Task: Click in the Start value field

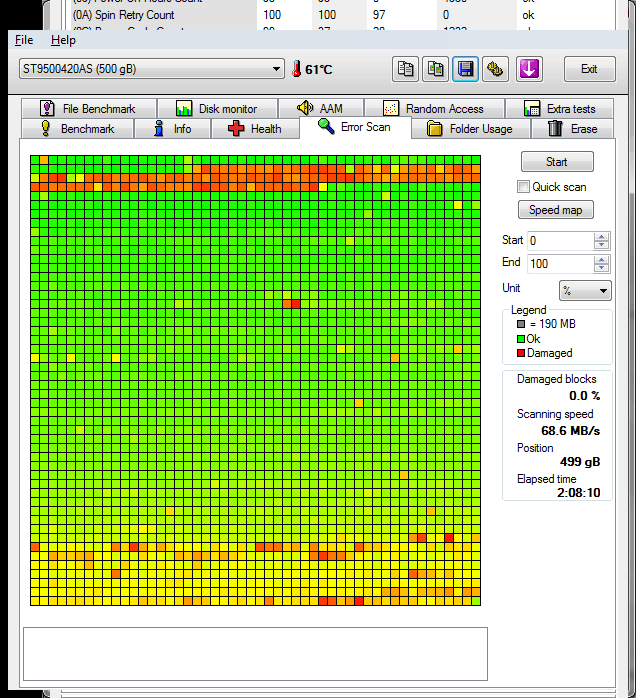Action: tap(560, 241)
